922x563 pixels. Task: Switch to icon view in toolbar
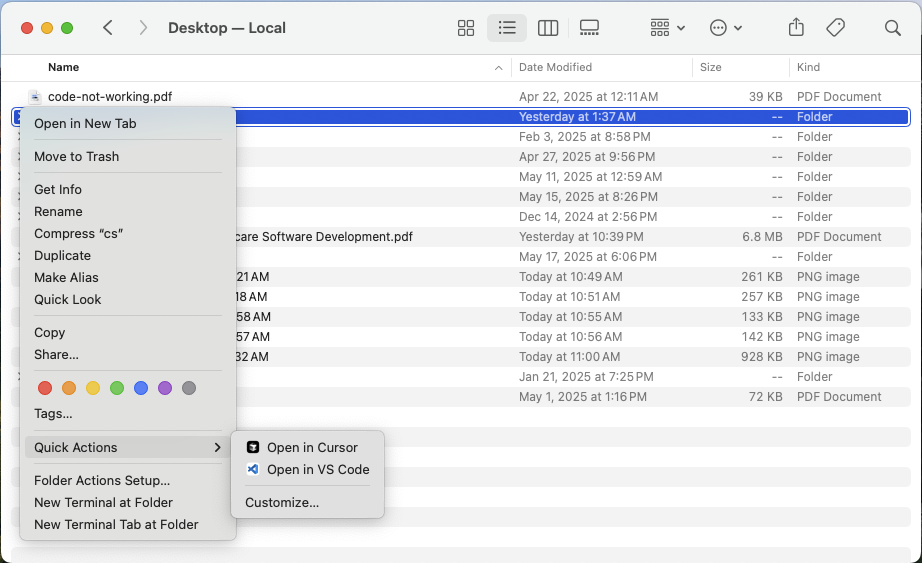point(466,28)
